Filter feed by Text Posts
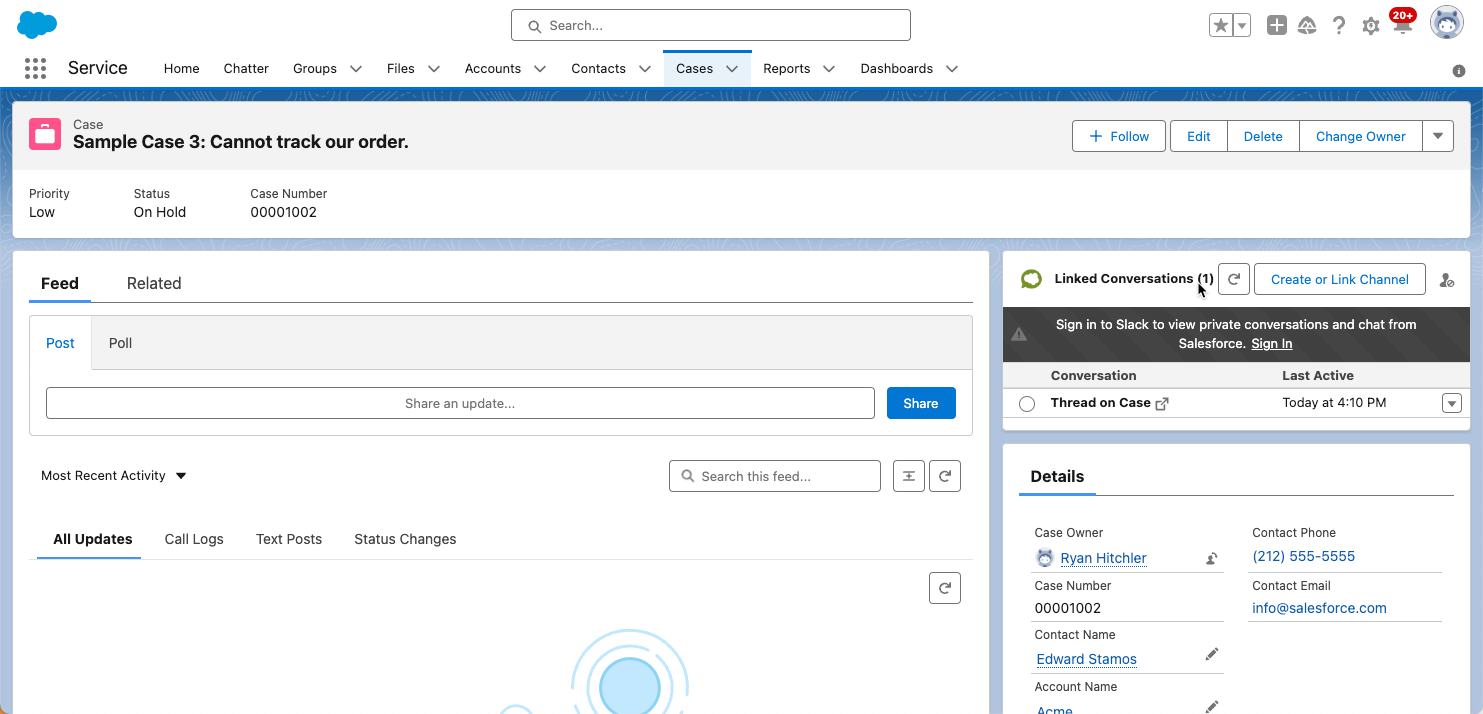This screenshot has width=1483, height=714. click(289, 539)
